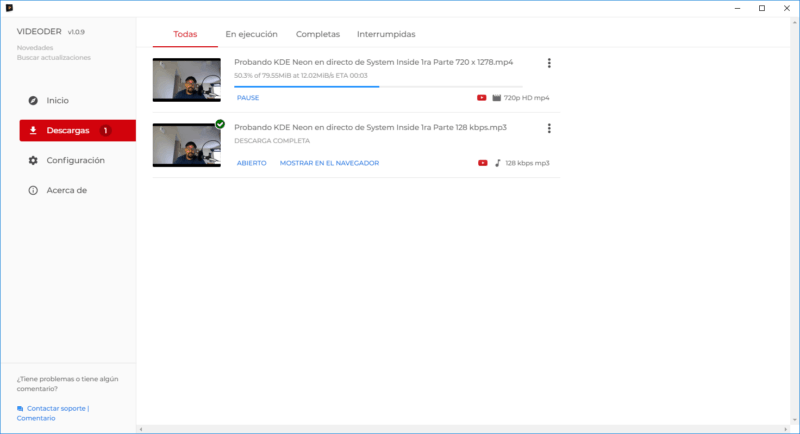The image size is (800, 434).
Task: Show the Interrumpidas tab
Action: (x=386, y=34)
